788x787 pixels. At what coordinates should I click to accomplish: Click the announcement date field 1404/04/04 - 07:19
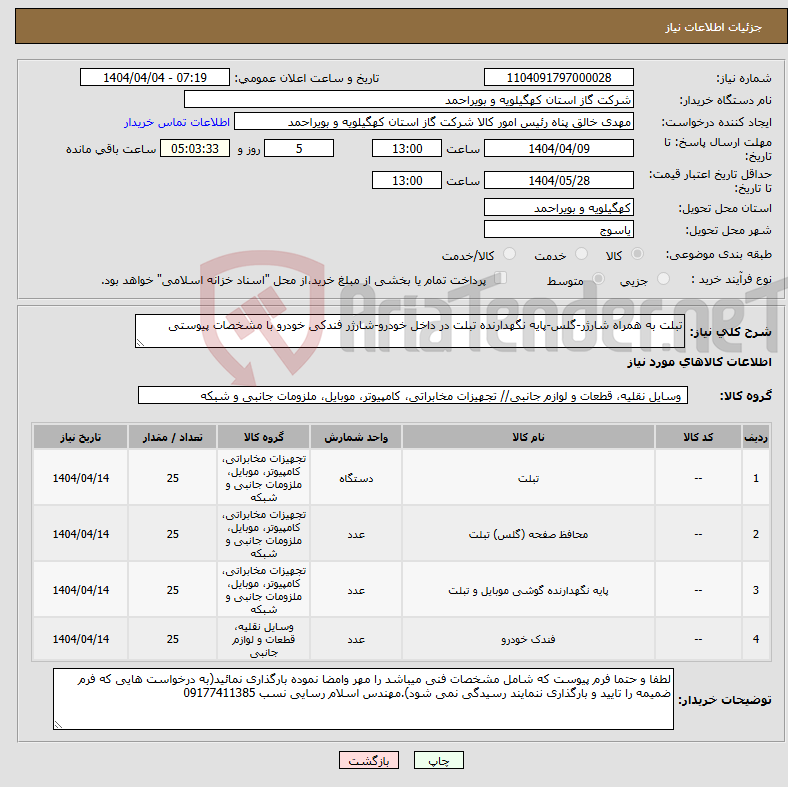click(x=155, y=77)
